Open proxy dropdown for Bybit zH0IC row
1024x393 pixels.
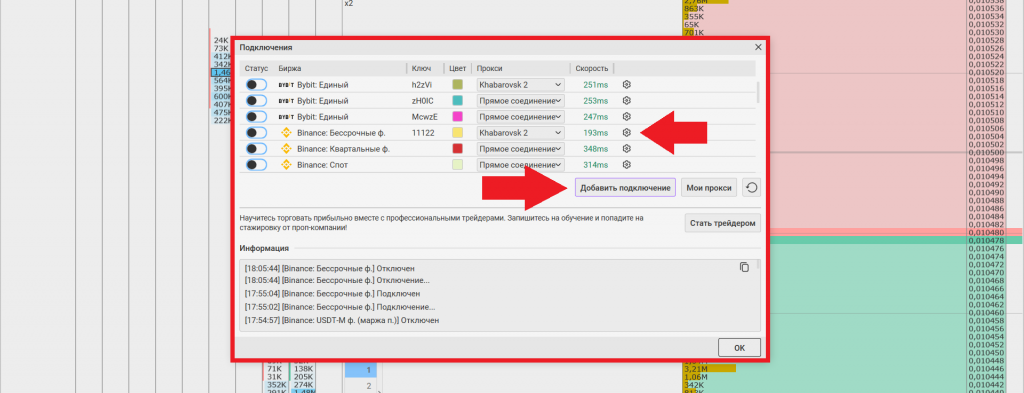tap(520, 101)
